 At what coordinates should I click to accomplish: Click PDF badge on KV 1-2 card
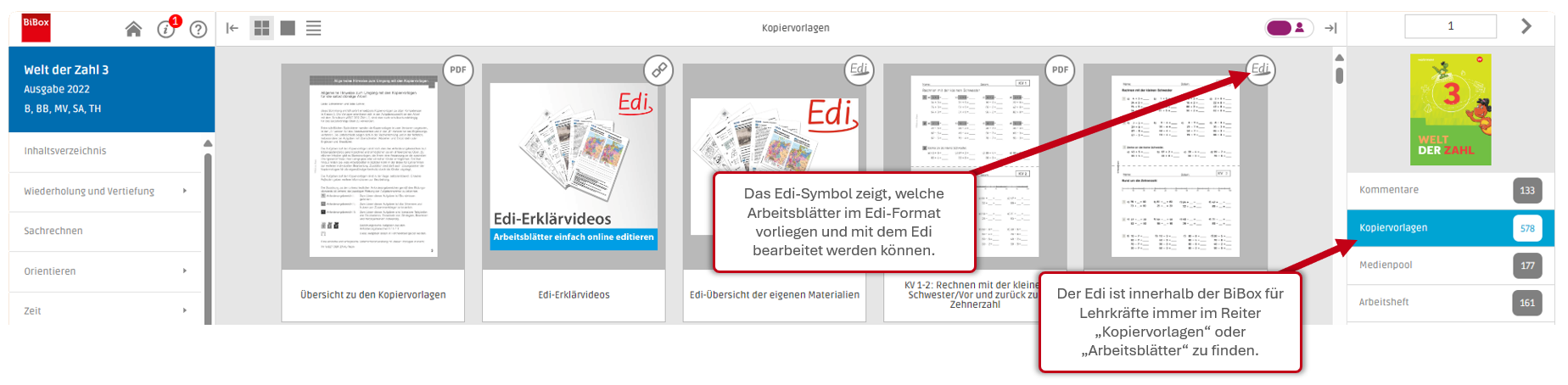point(1061,70)
